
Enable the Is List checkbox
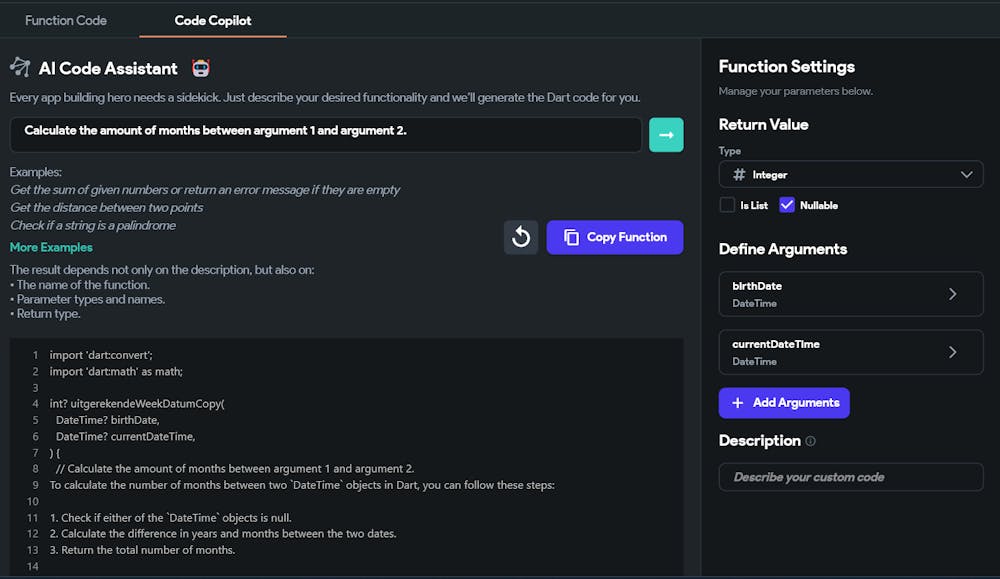[x=727, y=205]
